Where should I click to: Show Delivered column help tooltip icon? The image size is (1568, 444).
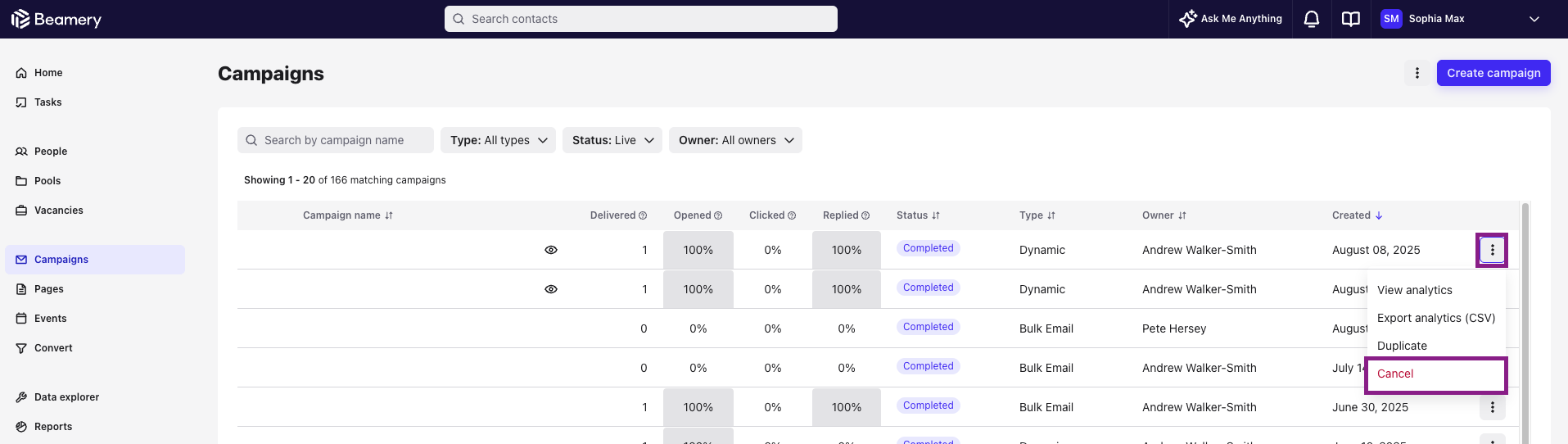[643, 215]
